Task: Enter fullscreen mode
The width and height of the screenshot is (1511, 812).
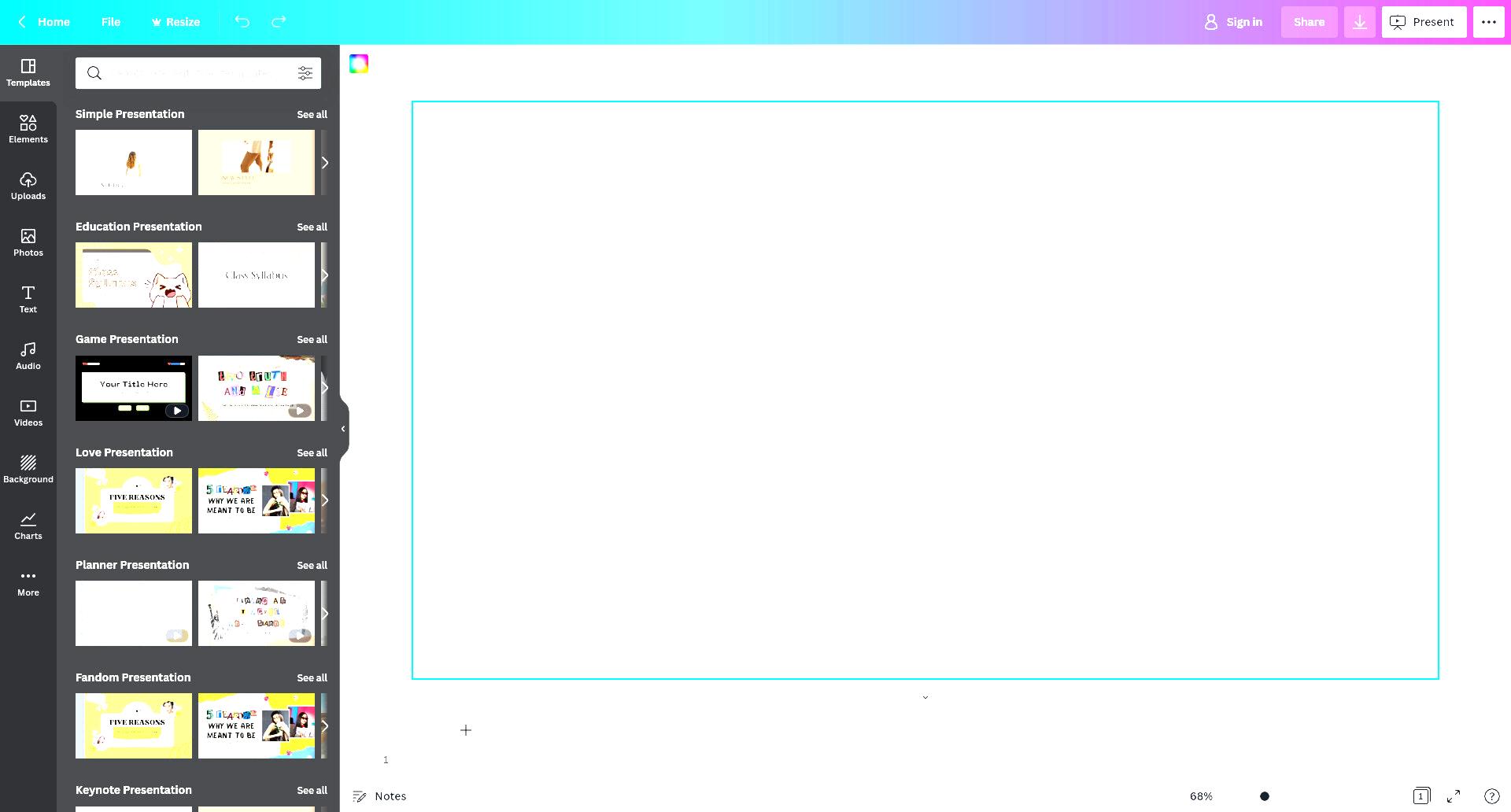Action: point(1454,796)
